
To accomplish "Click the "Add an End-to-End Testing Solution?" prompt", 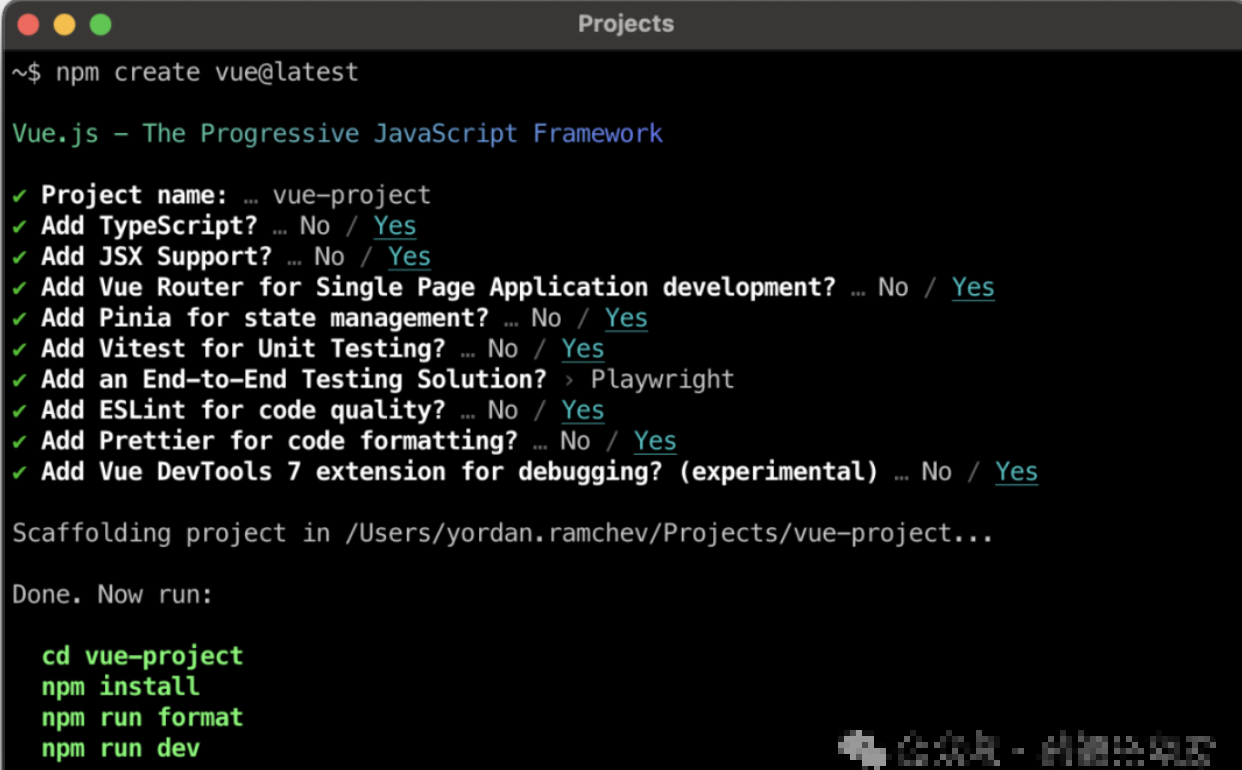I will [x=294, y=380].
